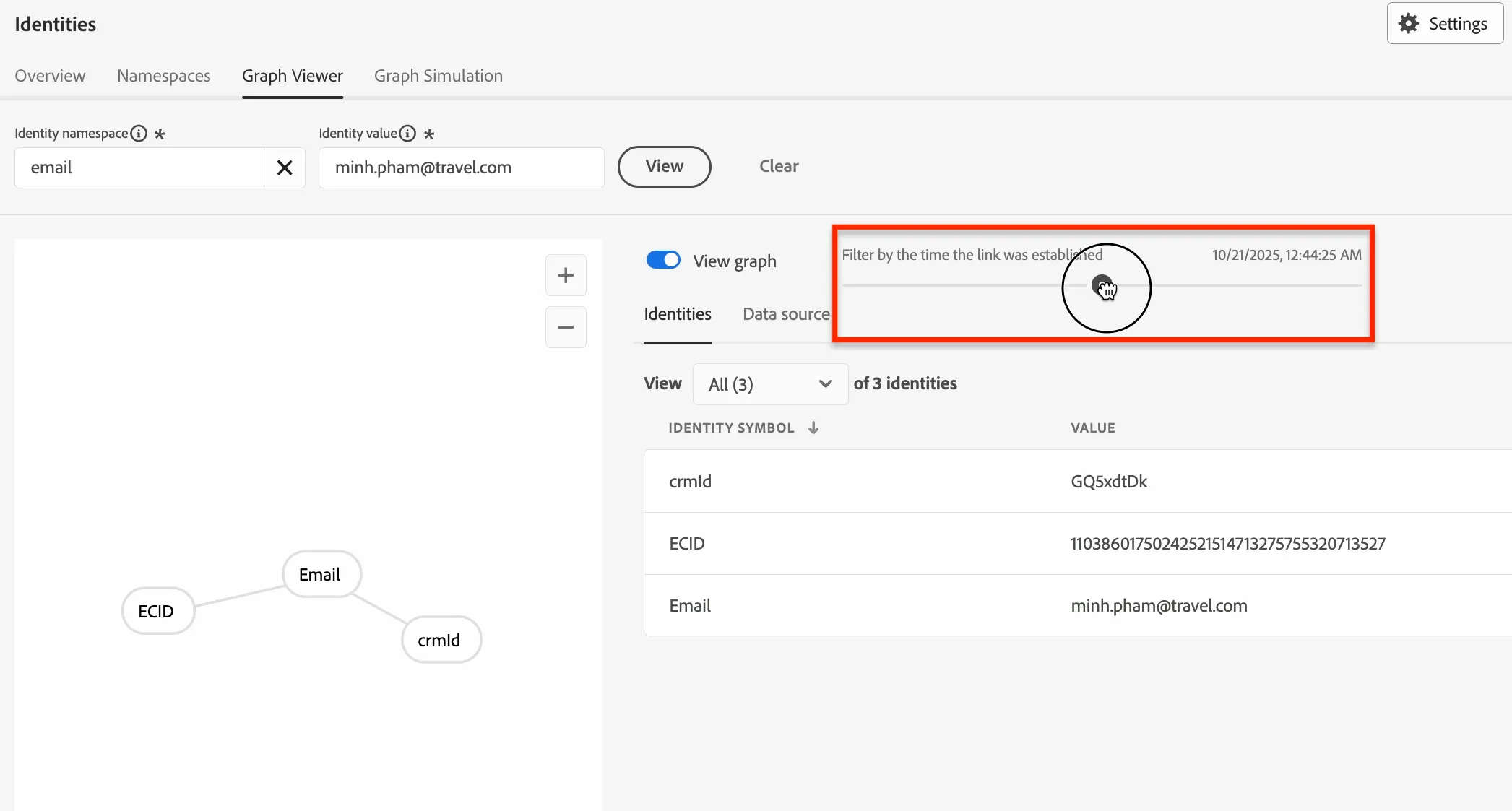Click the Identity value info icon
Image resolution: width=1512 pixels, height=811 pixels.
[407, 134]
